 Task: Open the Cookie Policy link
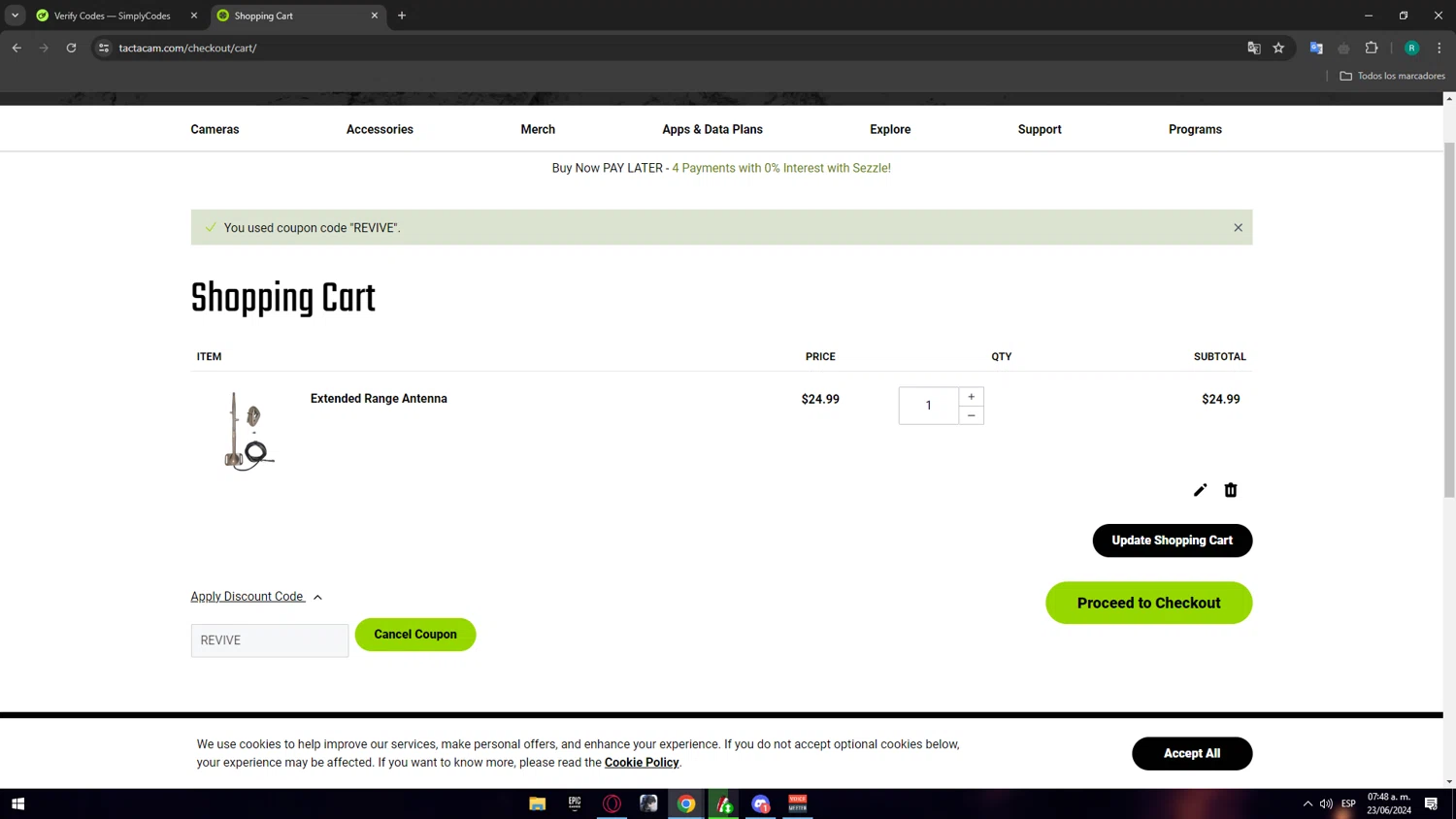(642, 763)
